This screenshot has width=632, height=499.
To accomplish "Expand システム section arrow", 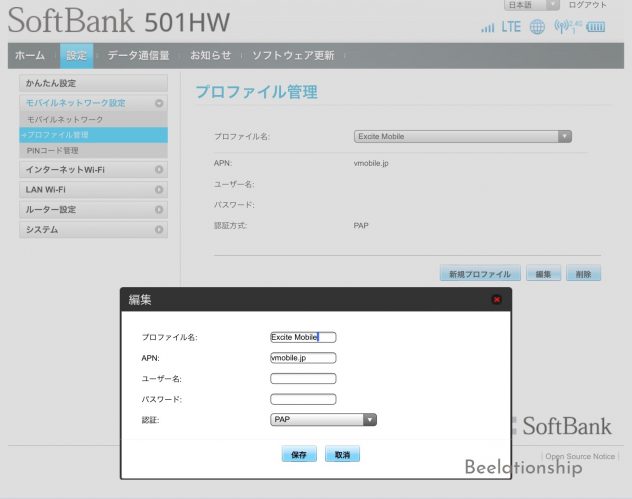I will click(x=159, y=229).
